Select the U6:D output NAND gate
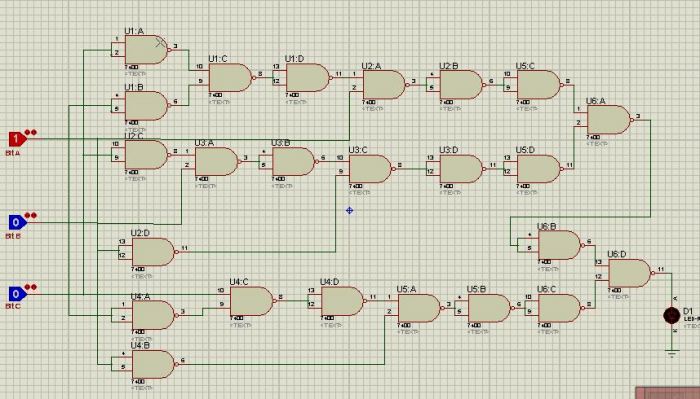Viewport: 700px width, 399px height. pyautogui.click(x=630, y=273)
